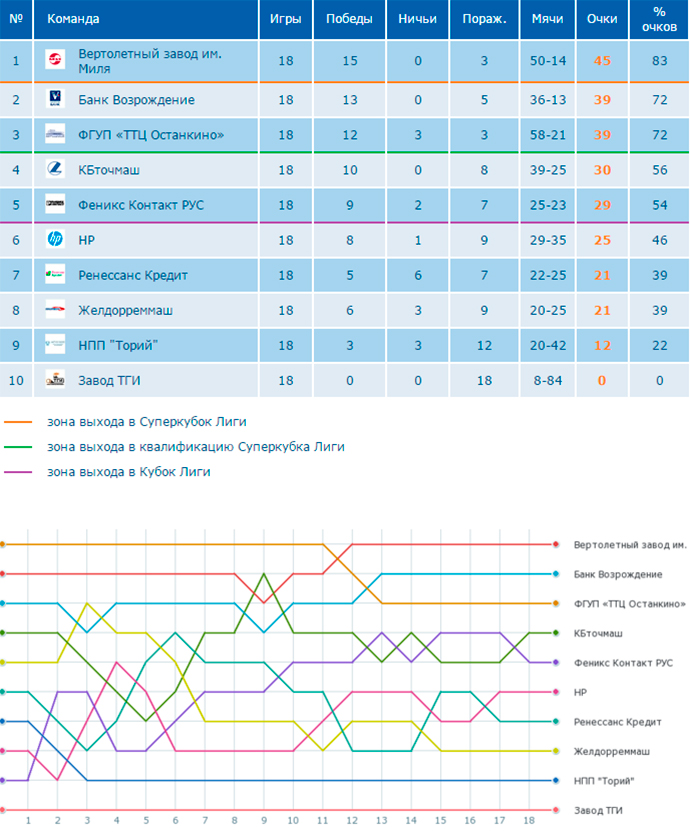Click the Пораж. column header
Image resolution: width=690 pixels, height=834 pixels.
[484, 19]
